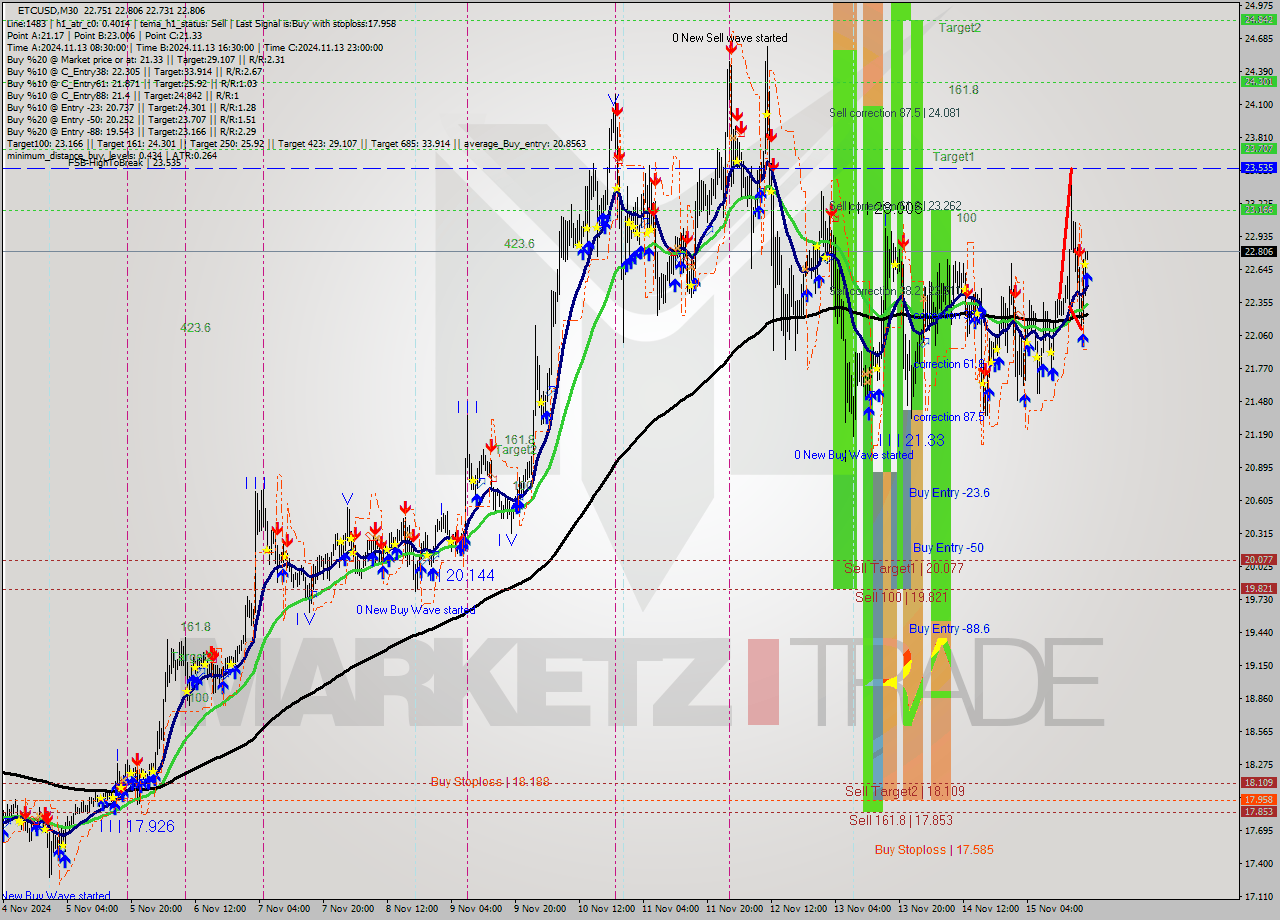Click the '15 Nov 04:00' time axis label
The image size is (1280, 920).
pos(1054,909)
